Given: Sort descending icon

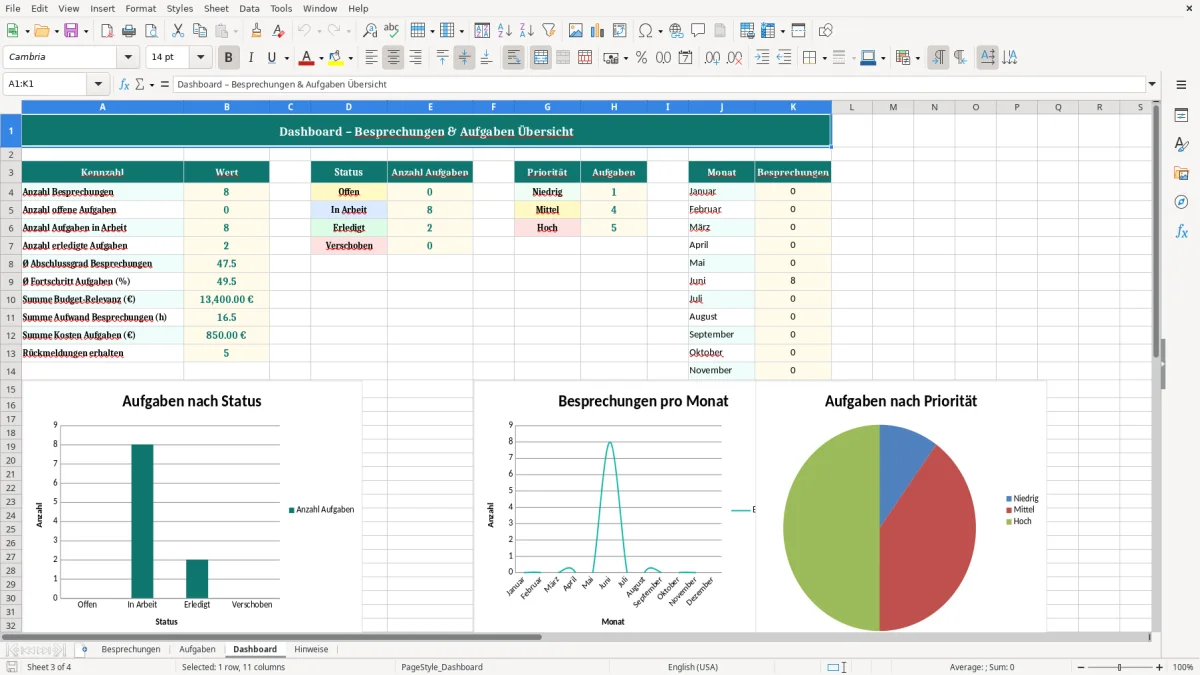Looking at the screenshot, I should click(x=526, y=31).
